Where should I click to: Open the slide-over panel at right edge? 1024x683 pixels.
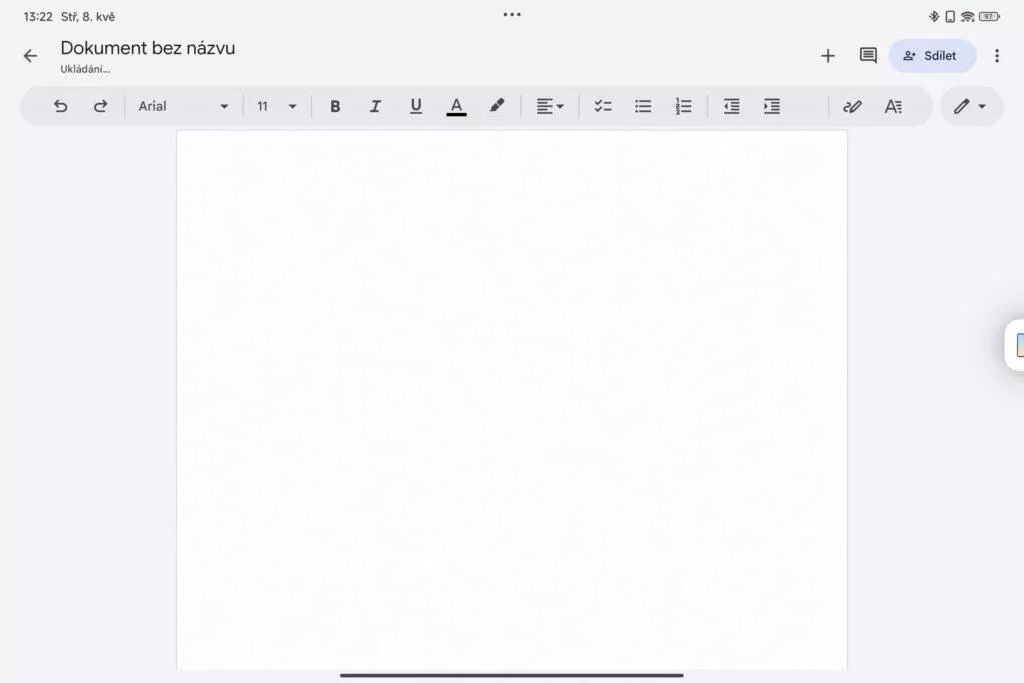click(1016, 345)
